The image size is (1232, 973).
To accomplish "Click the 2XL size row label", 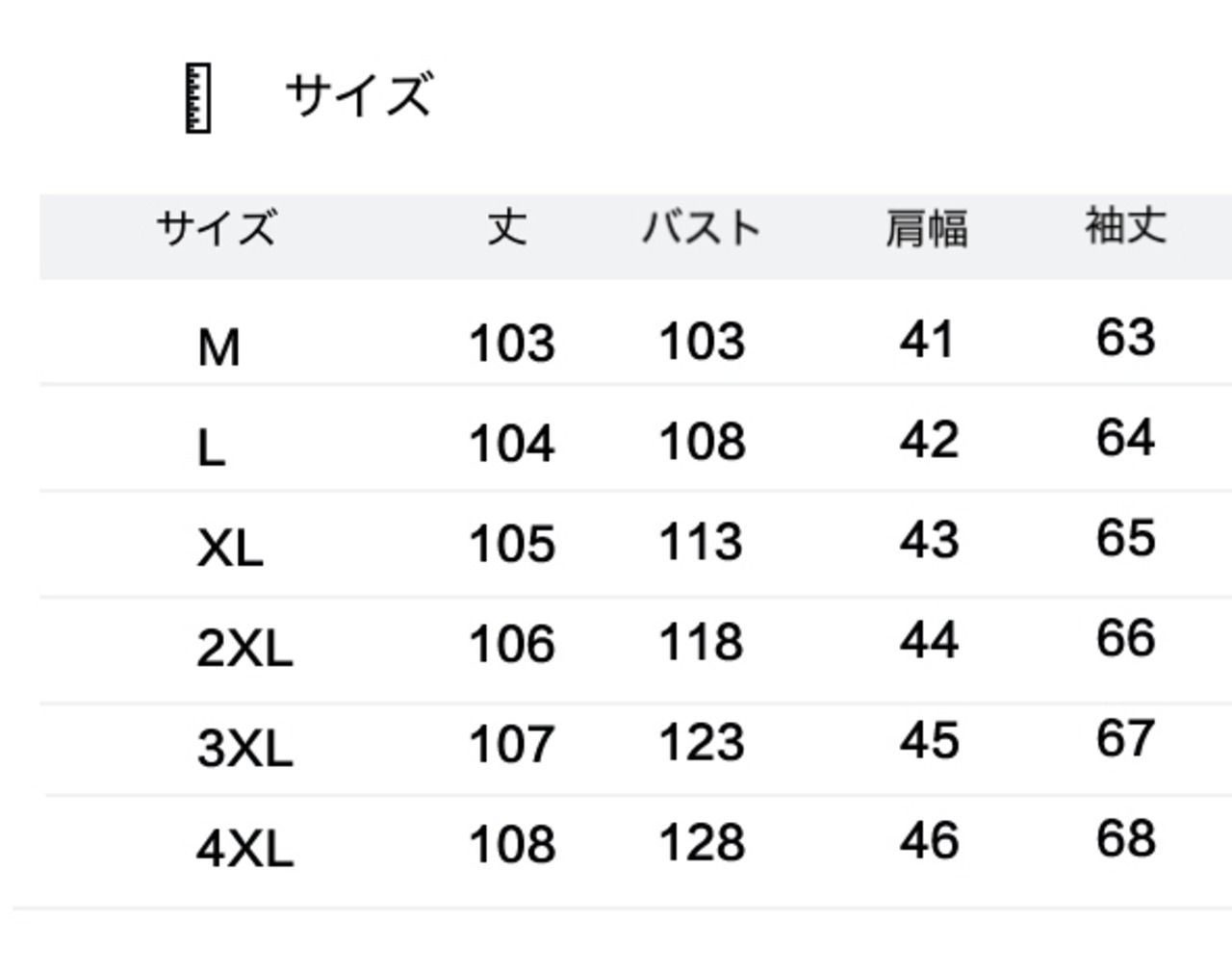I will tap(244, 648).
